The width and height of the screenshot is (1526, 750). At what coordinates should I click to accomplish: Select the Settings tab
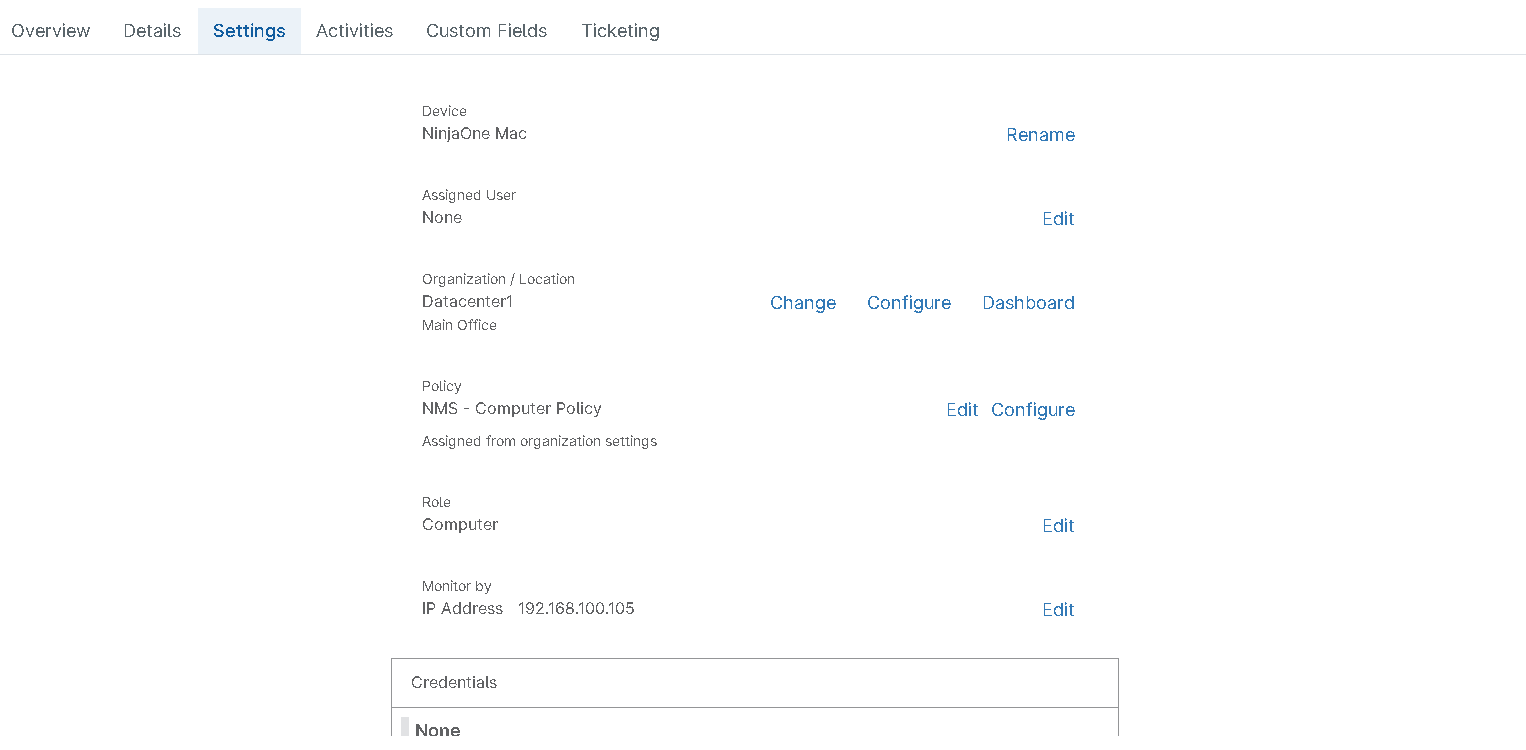[x=248, y=30]
